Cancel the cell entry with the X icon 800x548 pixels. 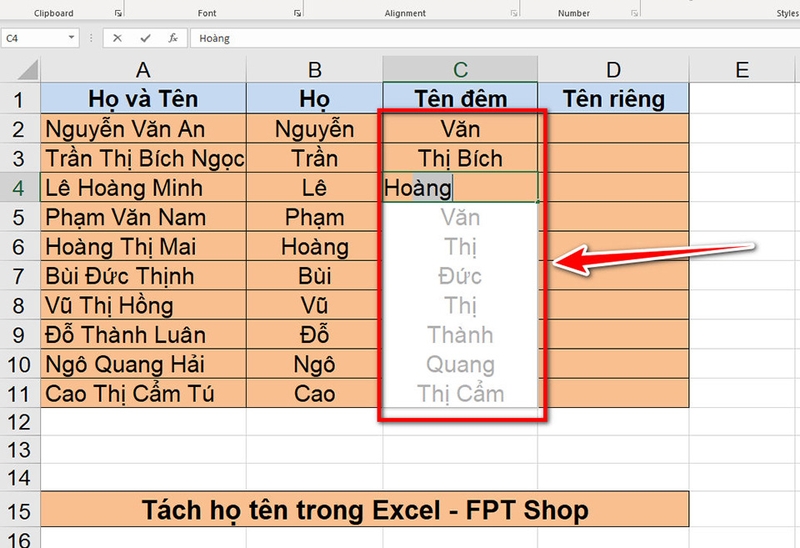coord(117,38)
